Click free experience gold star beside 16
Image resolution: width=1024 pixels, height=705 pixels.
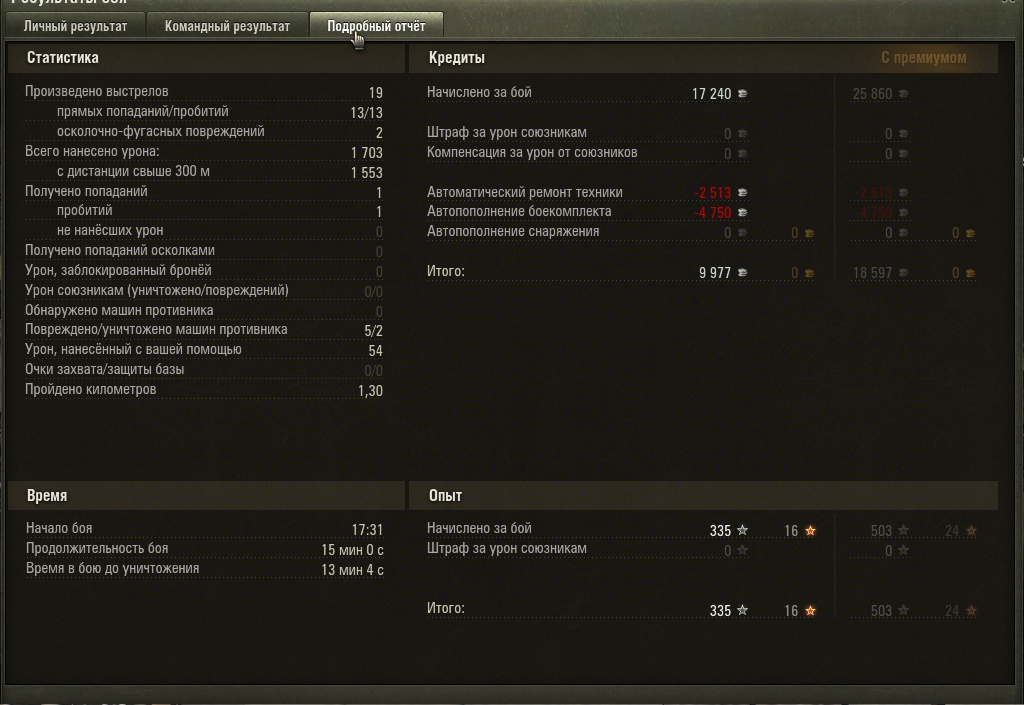tap(810, 531)
